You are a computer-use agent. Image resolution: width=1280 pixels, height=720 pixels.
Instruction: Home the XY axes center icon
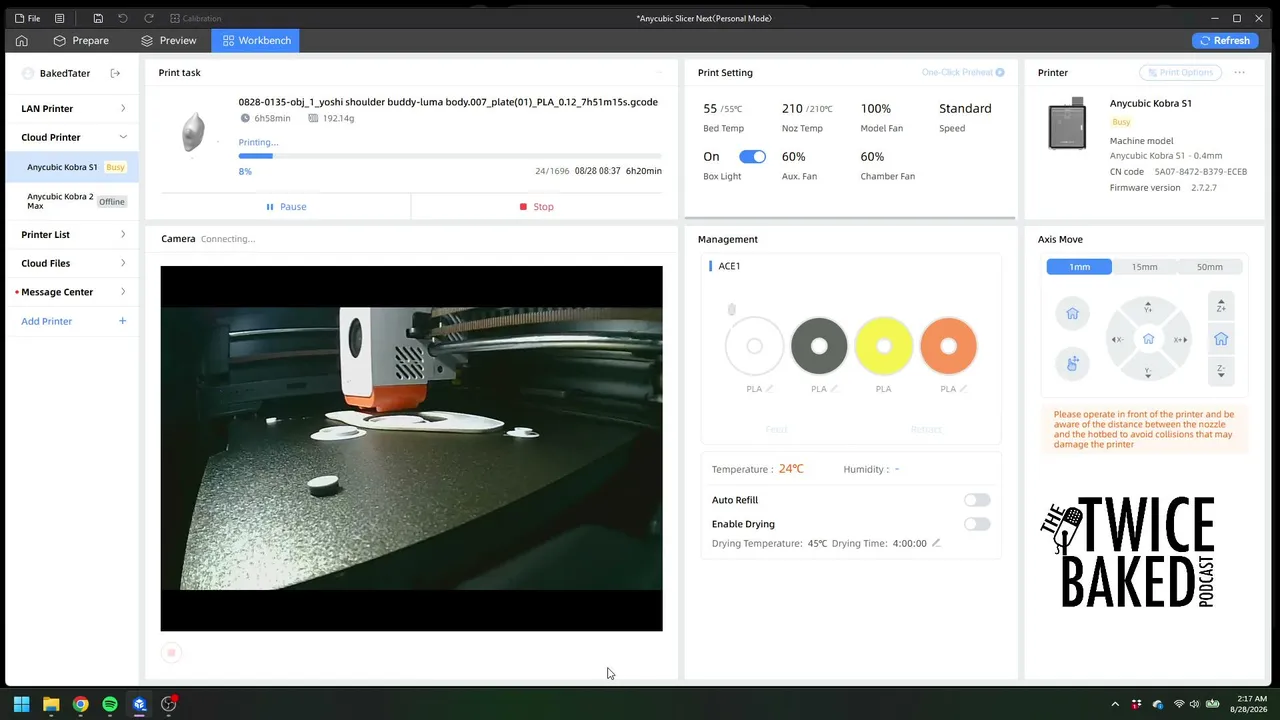point(1148,340)
